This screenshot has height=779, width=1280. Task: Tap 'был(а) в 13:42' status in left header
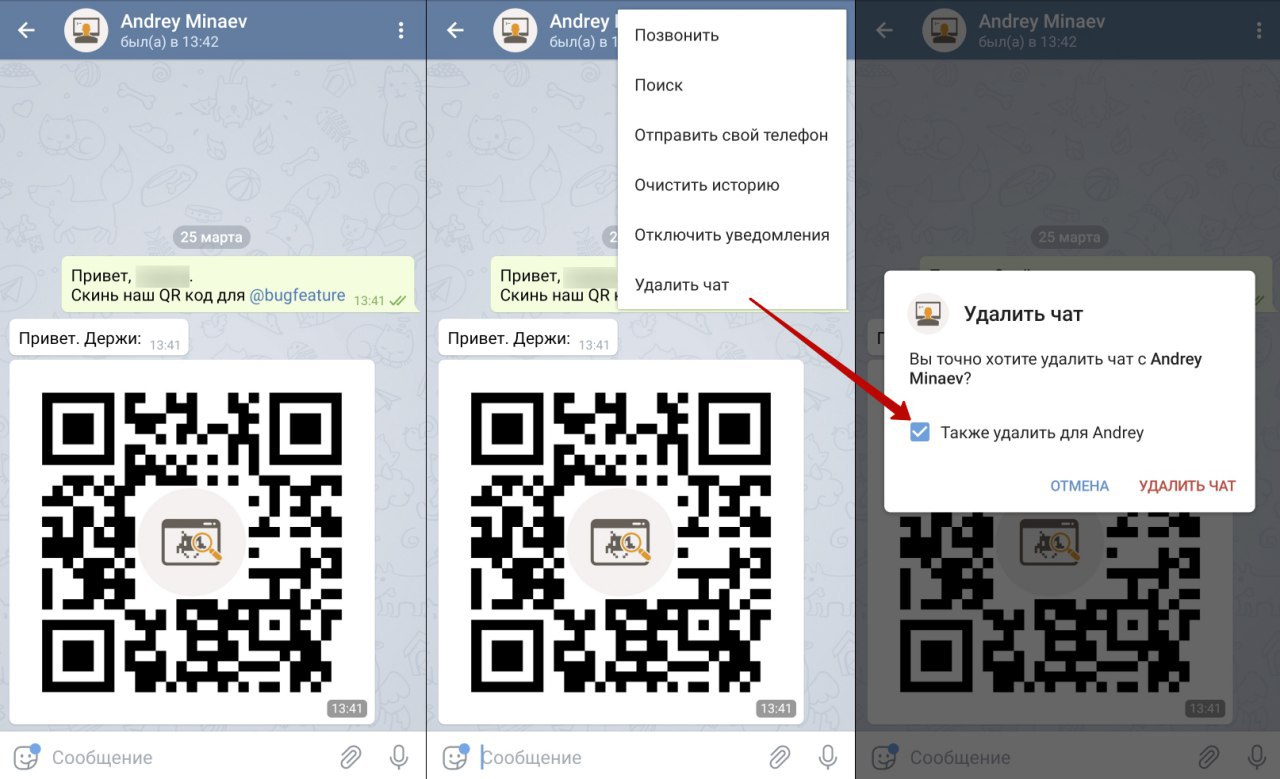169,42
